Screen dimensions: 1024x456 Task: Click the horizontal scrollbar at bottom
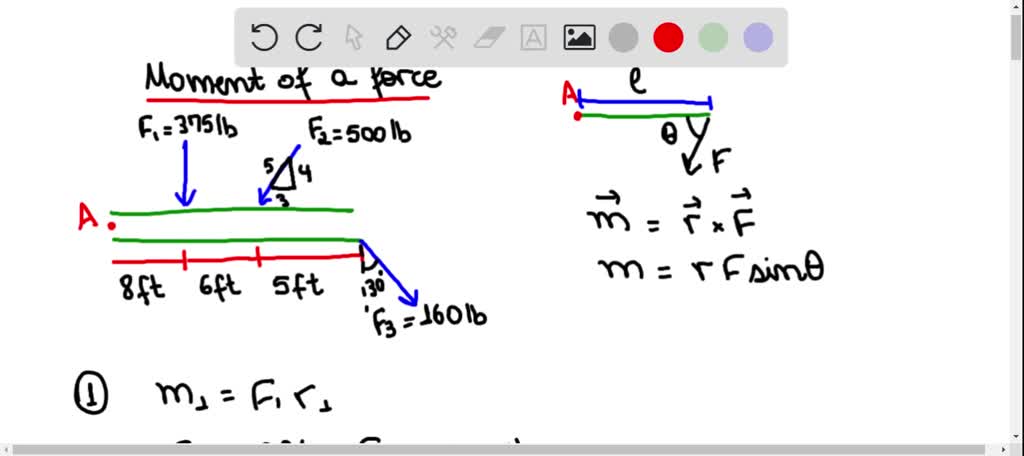506,450
